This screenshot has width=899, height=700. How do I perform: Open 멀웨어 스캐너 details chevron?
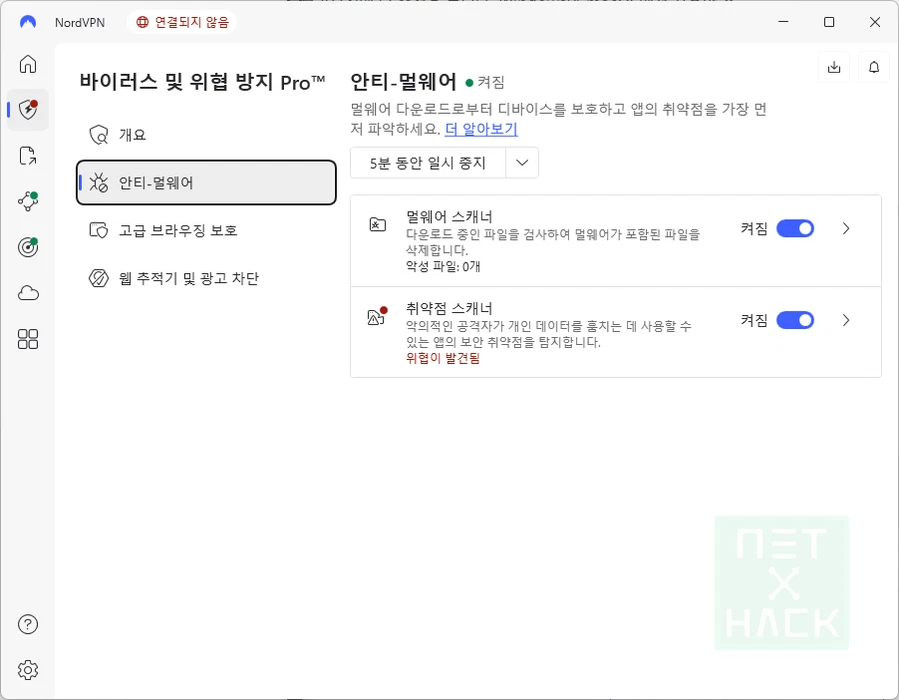[x=846, y=228]
